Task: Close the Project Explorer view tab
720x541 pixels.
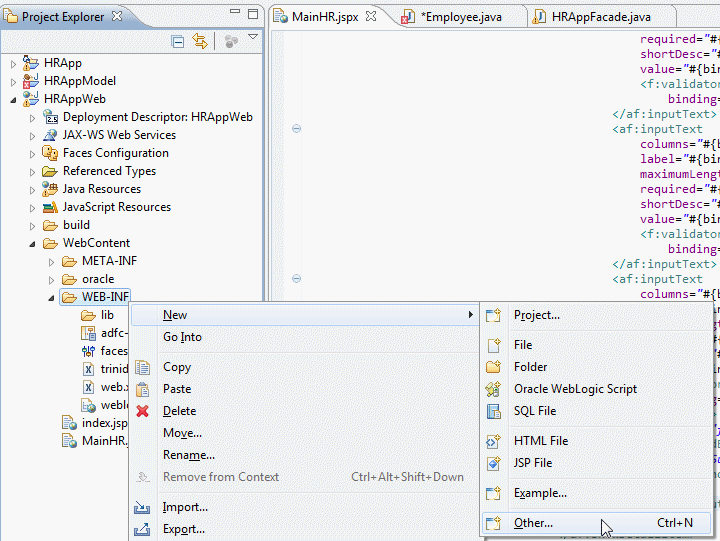Action: pyautogui.click(x=117, y=17)
